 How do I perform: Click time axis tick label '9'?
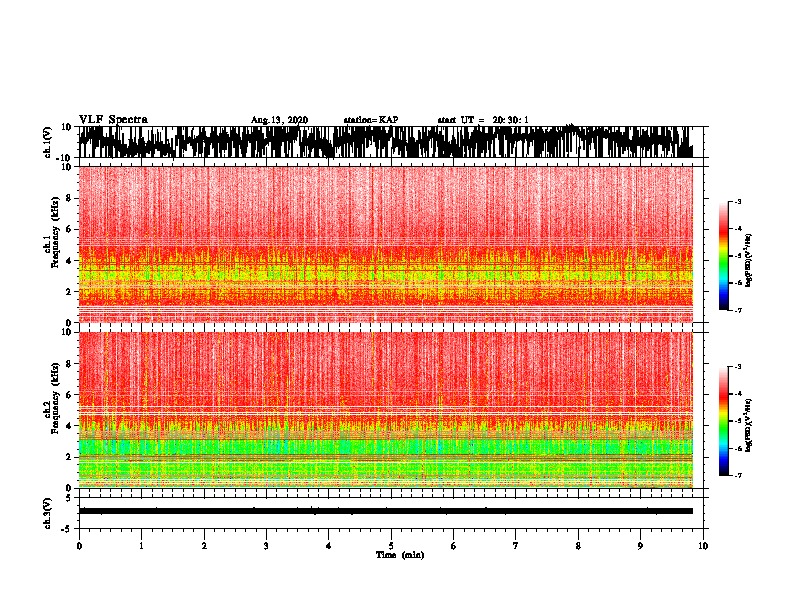(640, 546)
